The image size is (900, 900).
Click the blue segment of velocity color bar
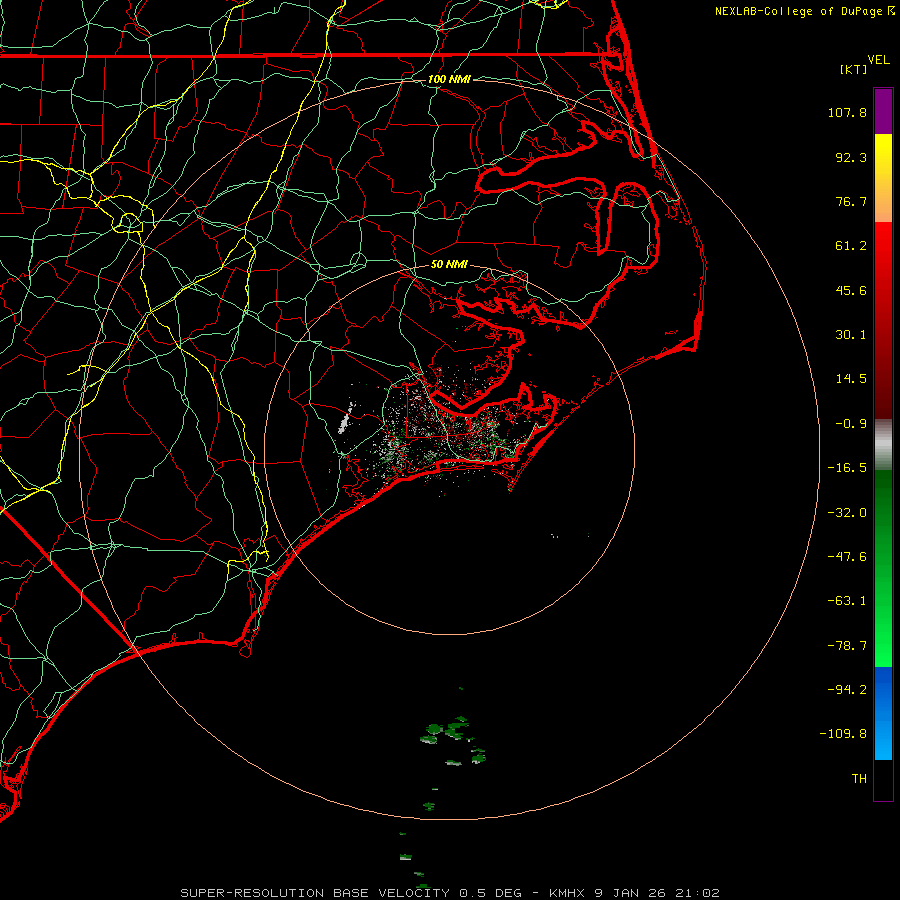click(883, 713)
